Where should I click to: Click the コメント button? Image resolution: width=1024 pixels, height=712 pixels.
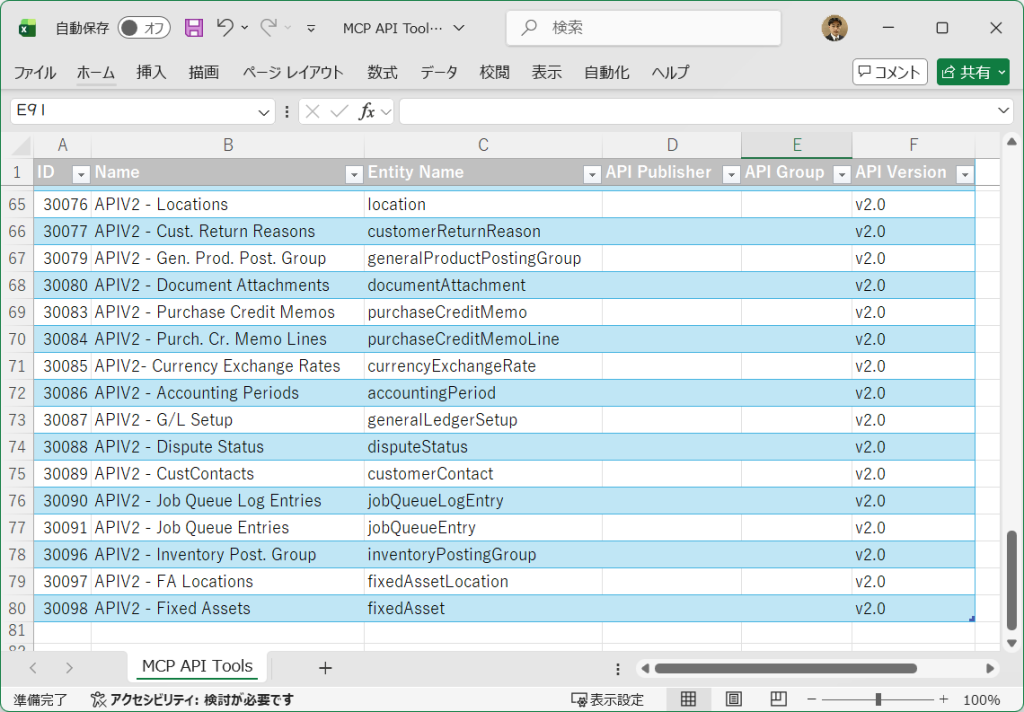point(890,72)
